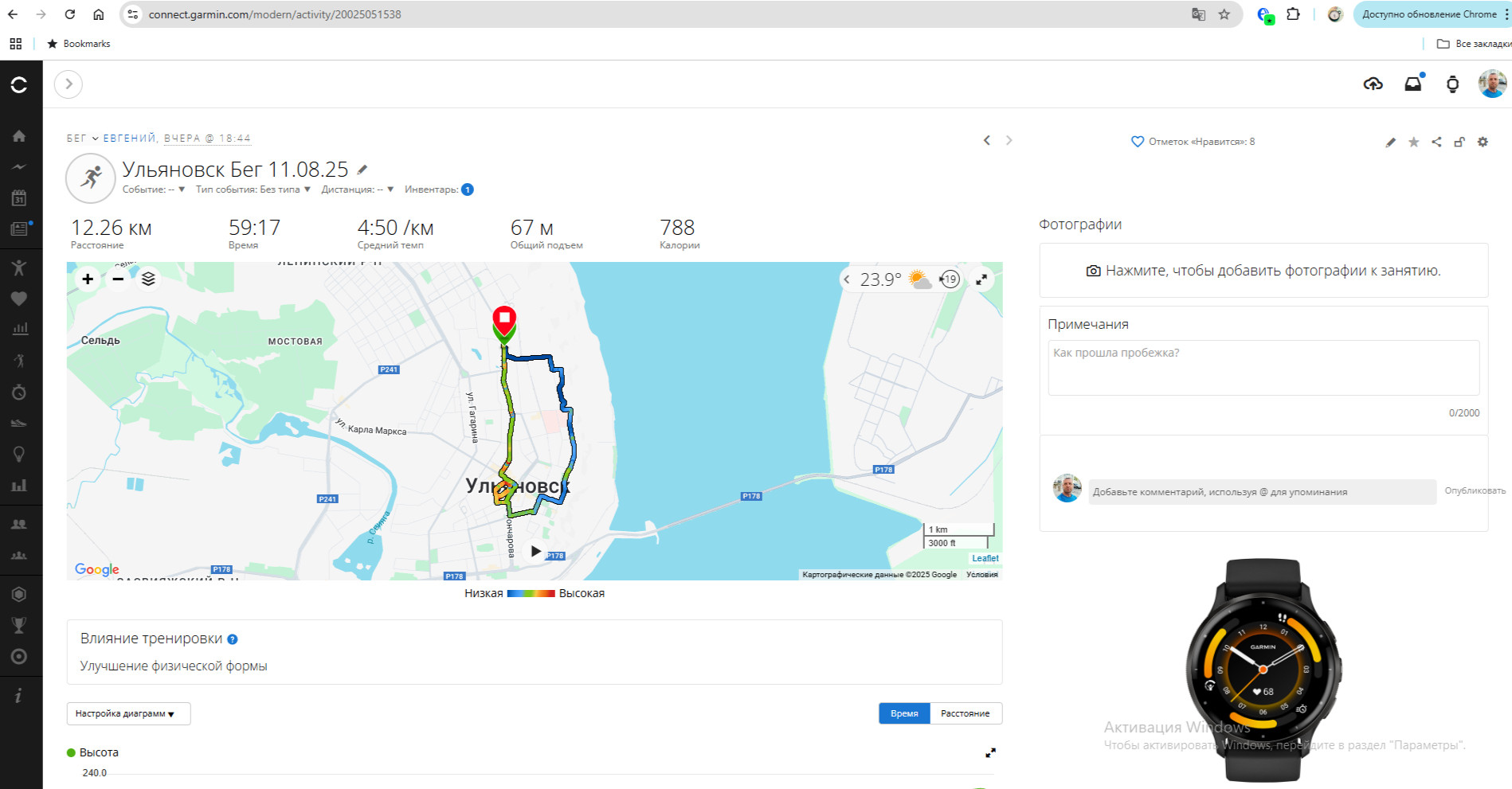Click the Garmin watch advertisement image
1512x789 pixels.
pos(1263,670)
